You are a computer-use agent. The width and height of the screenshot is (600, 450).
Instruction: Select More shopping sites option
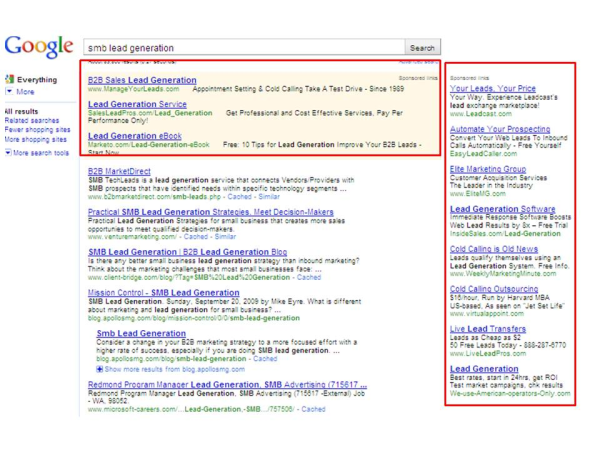(x=36, y=139)
